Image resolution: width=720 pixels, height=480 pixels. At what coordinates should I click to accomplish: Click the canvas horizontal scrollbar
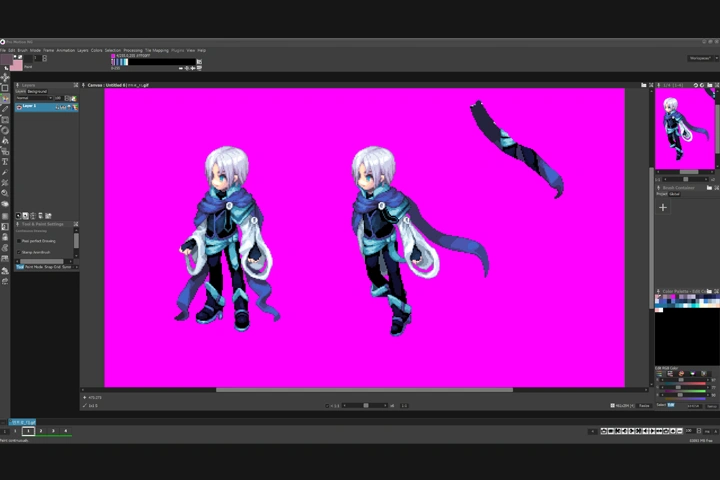[x=364, y=390]
